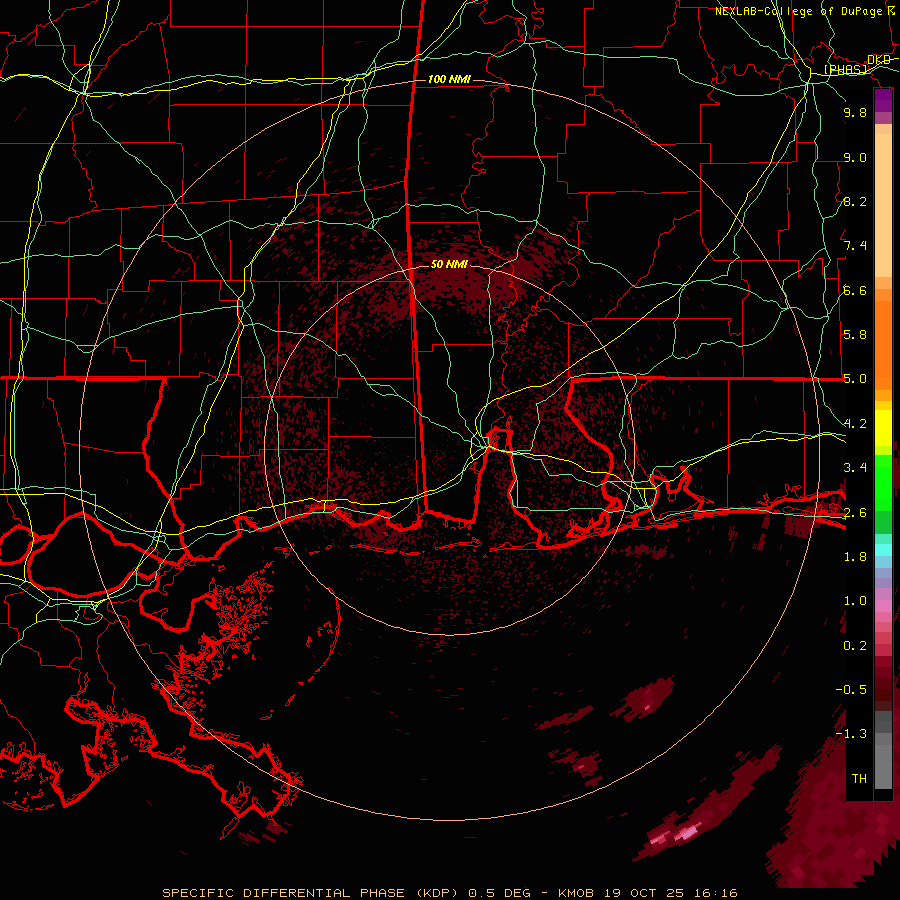This screenshot has width=900, height=900.
Task: Click the 4.2 scale value
Action: pyautogui.click(x=855, y=424)
